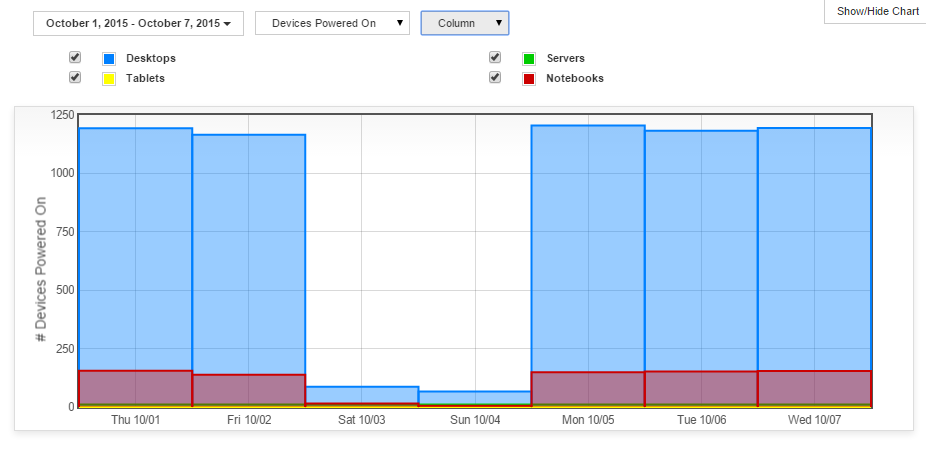This screenshot has height=451, width=926.
Task: Click the Tue 10/06 notebooks red segment
Action: [701, 387]
